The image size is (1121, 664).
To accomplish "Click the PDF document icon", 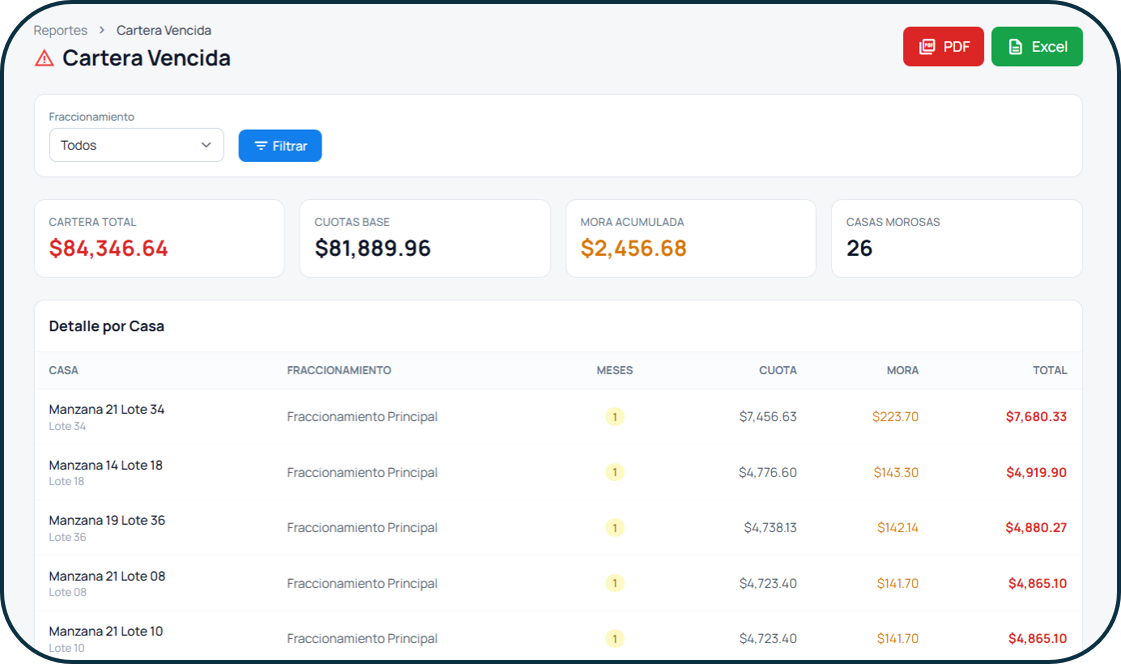I will click(x=927, y=46).
